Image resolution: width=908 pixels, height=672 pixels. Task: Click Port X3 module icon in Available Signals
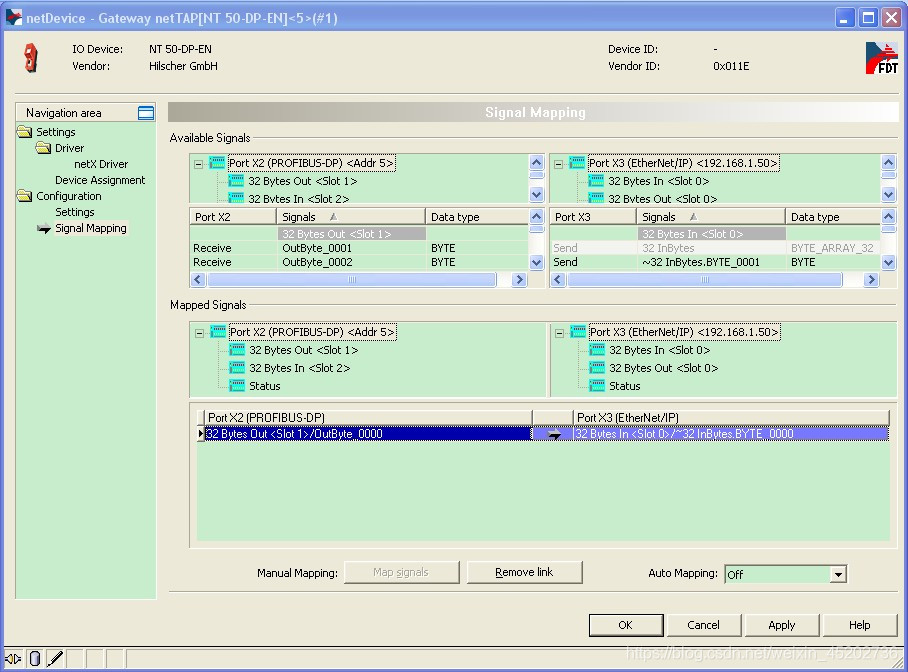[577, 163]
